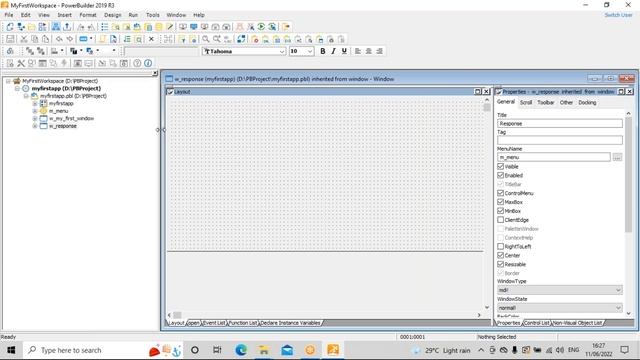Close the System Tree pane

click(155, 73)
